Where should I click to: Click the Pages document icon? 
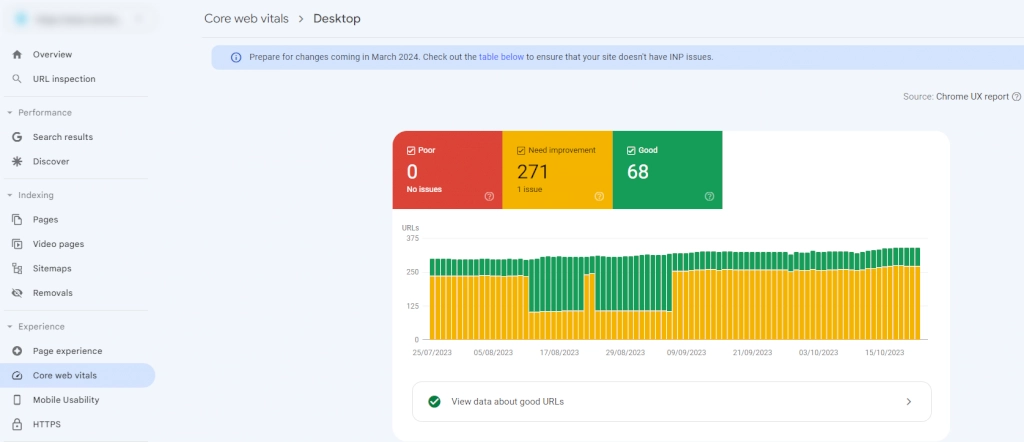(18, 220)
